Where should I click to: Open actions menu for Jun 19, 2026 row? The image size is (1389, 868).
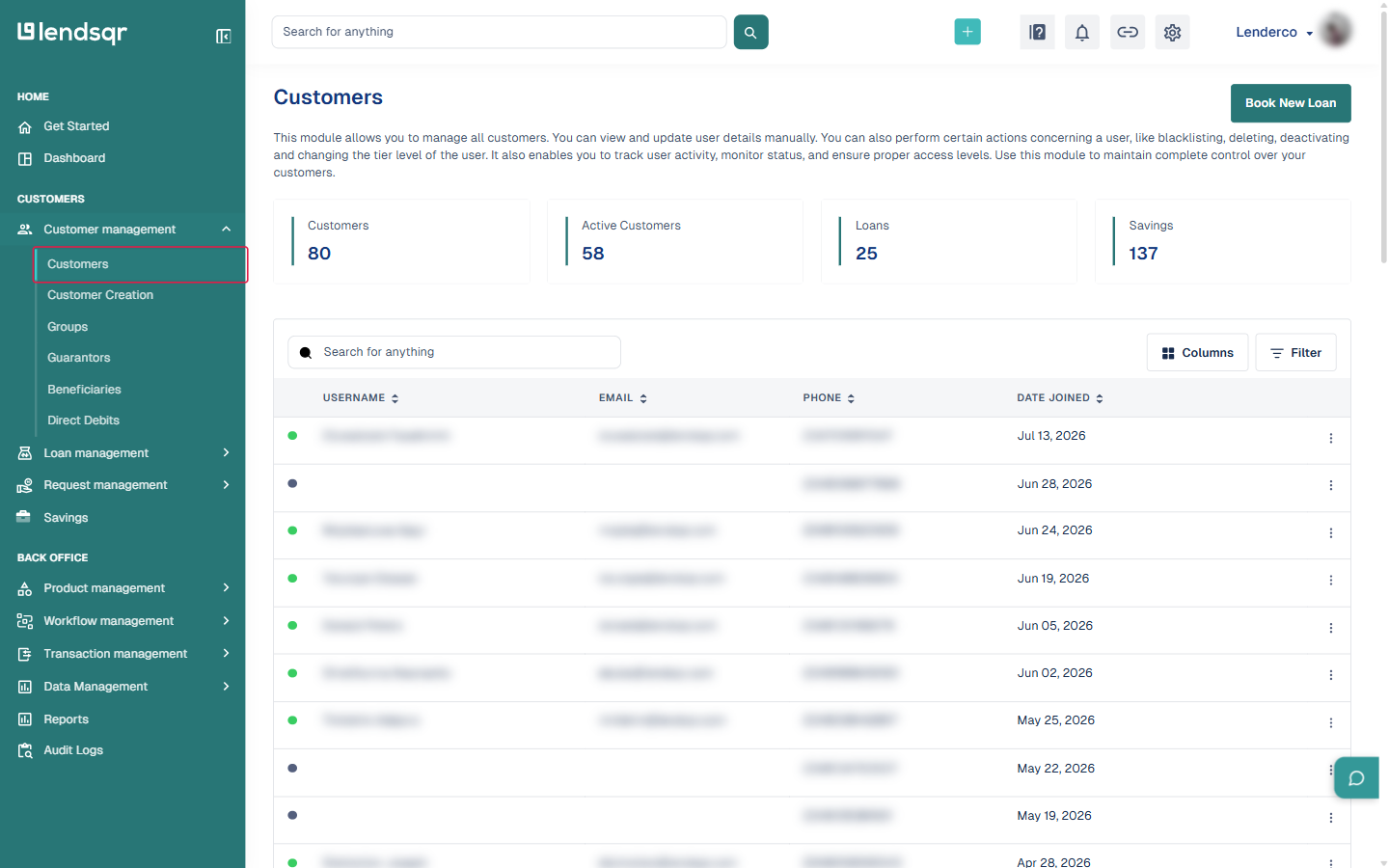point(1331,580)
